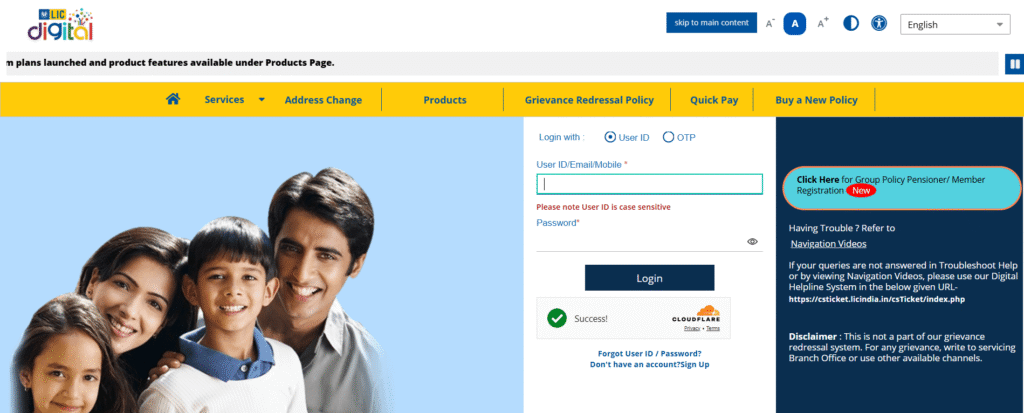Increase font size with A+ icon
Viewport: 1024px width, 413px height.
coord(823,24)
